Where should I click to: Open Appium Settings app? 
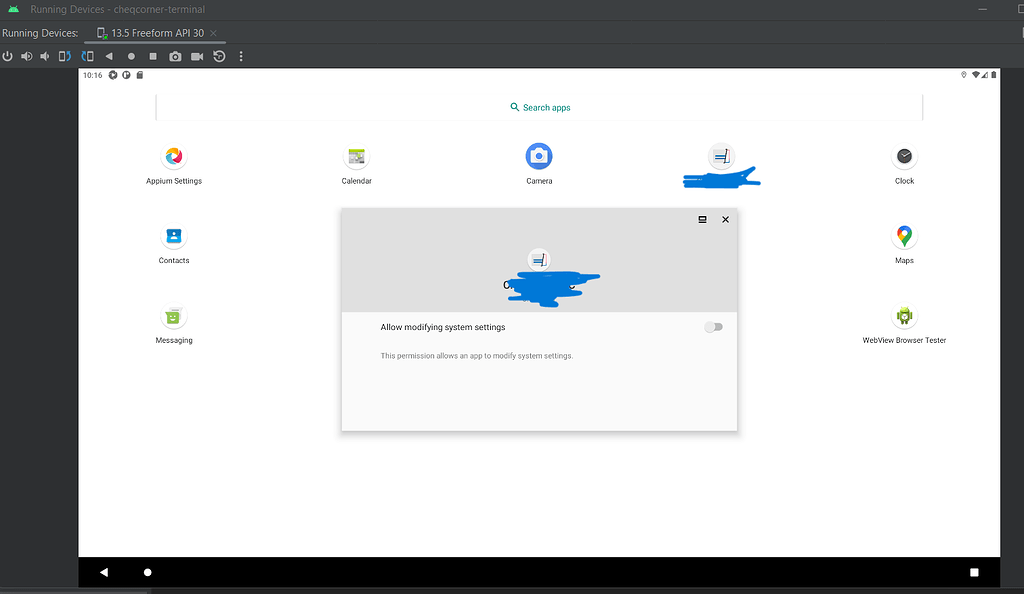(x=174, y=156)
